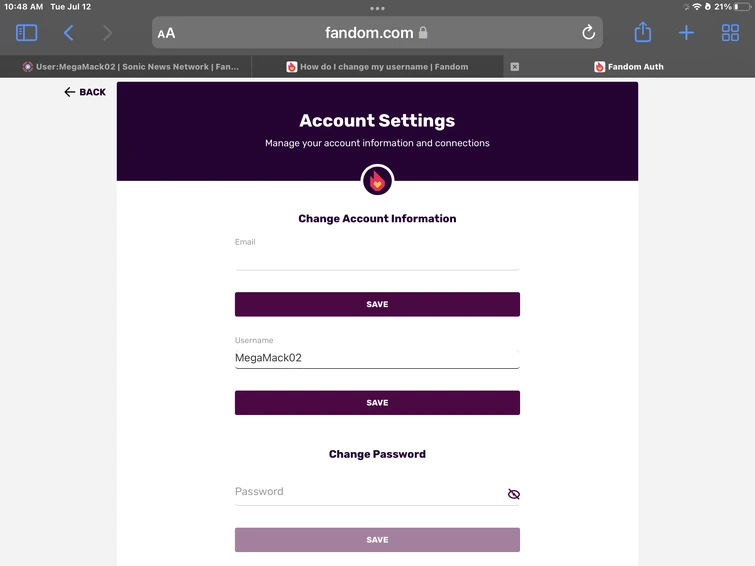Click the Fandom flame logo

tap(377, 181)
